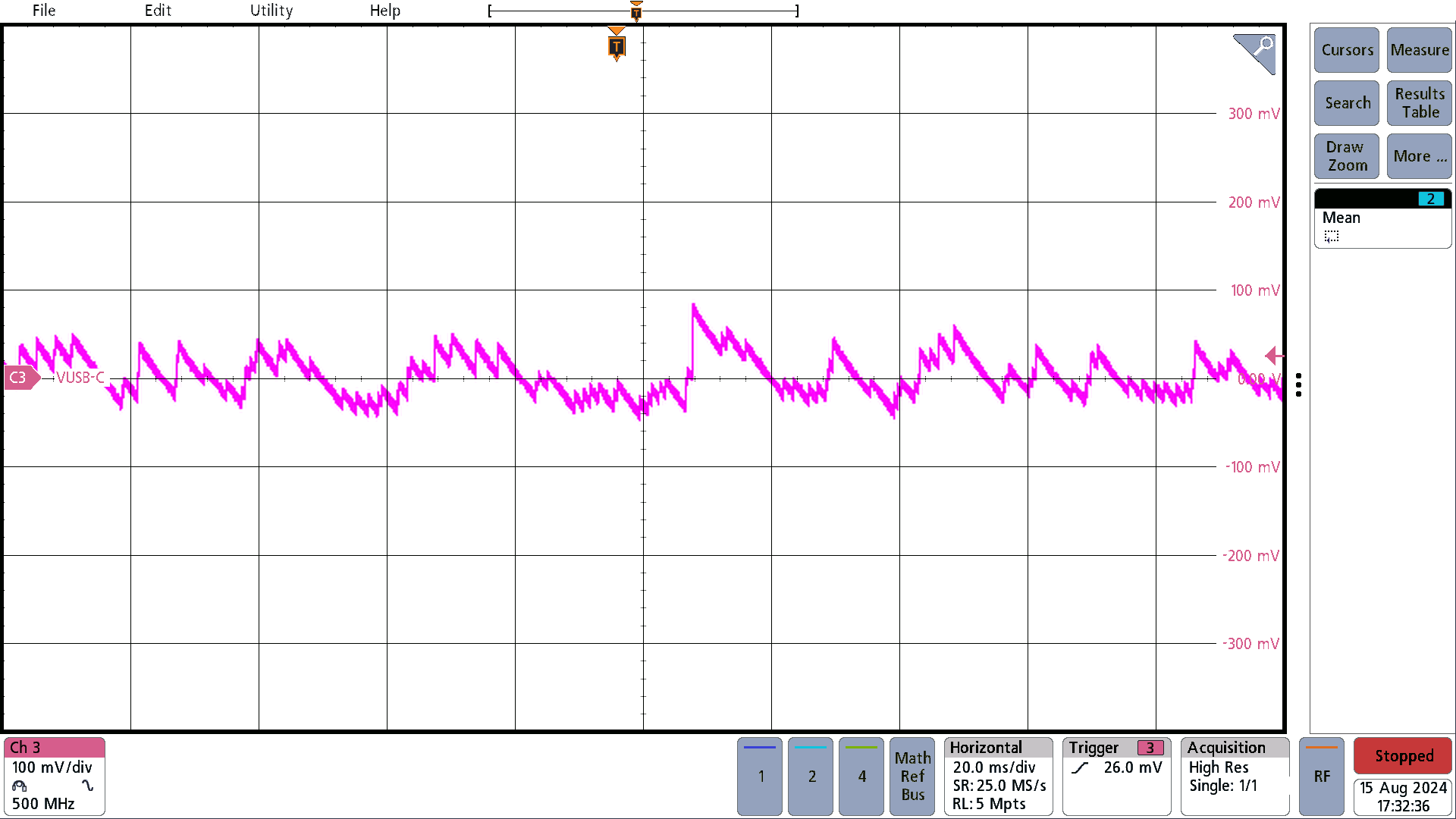Screen dimensions: 1456x819
Task: Add Math Ref Bus waveform
Action: 912,776
